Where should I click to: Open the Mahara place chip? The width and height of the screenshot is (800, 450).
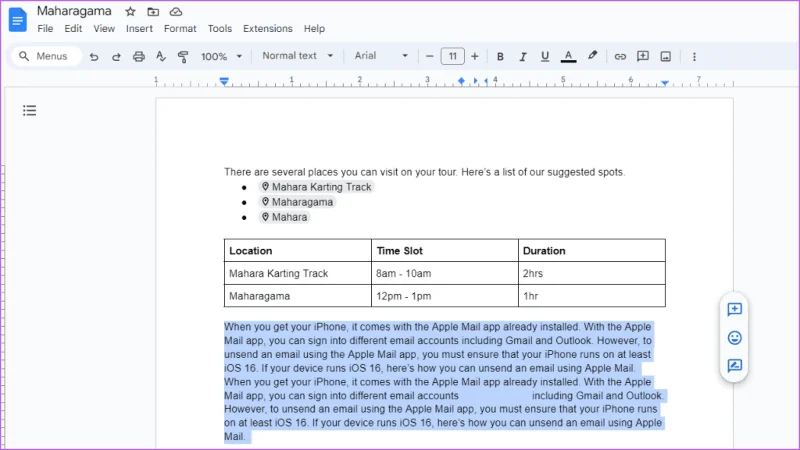tap(284, 217)
